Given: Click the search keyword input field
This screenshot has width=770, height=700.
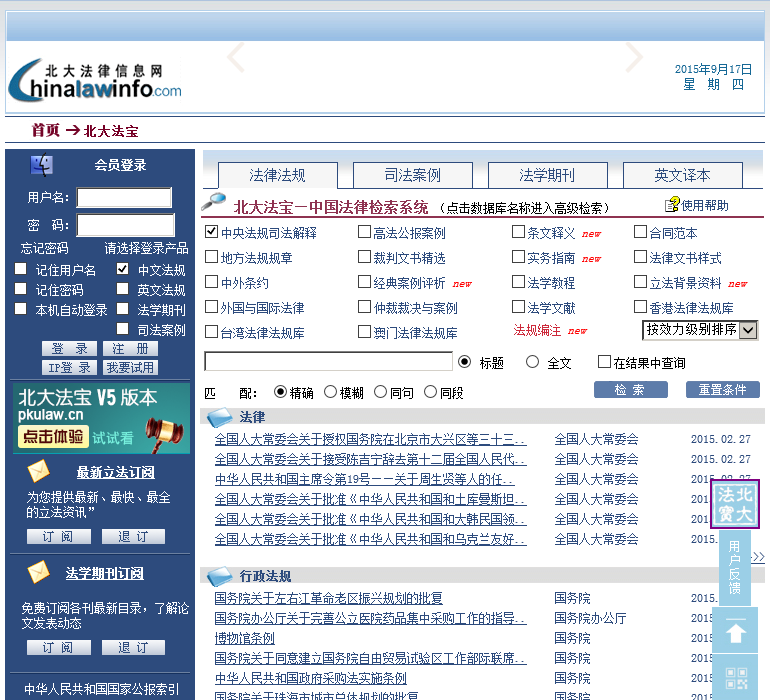Looking at the screenshot, I should coord(328,362).
